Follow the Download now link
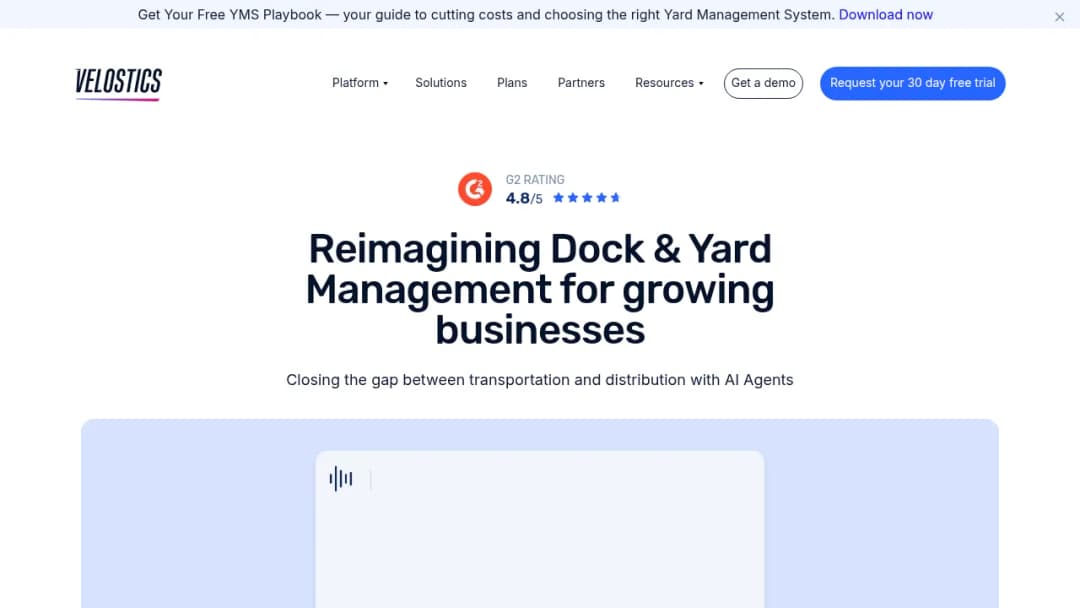The width and height of the screenshot is (1080, 608). 886,14
